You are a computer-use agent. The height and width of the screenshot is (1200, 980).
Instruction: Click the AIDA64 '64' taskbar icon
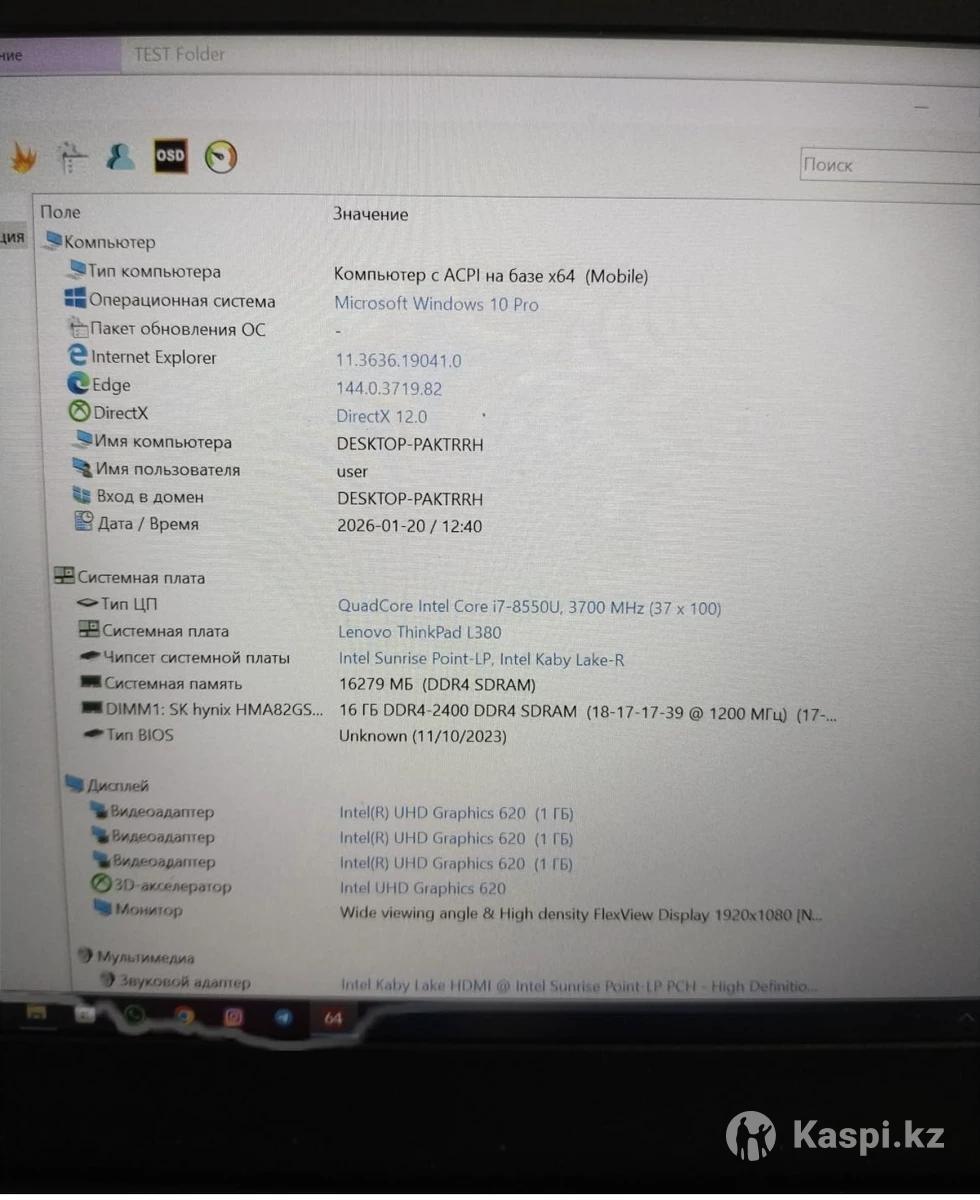click(333, 1018)
